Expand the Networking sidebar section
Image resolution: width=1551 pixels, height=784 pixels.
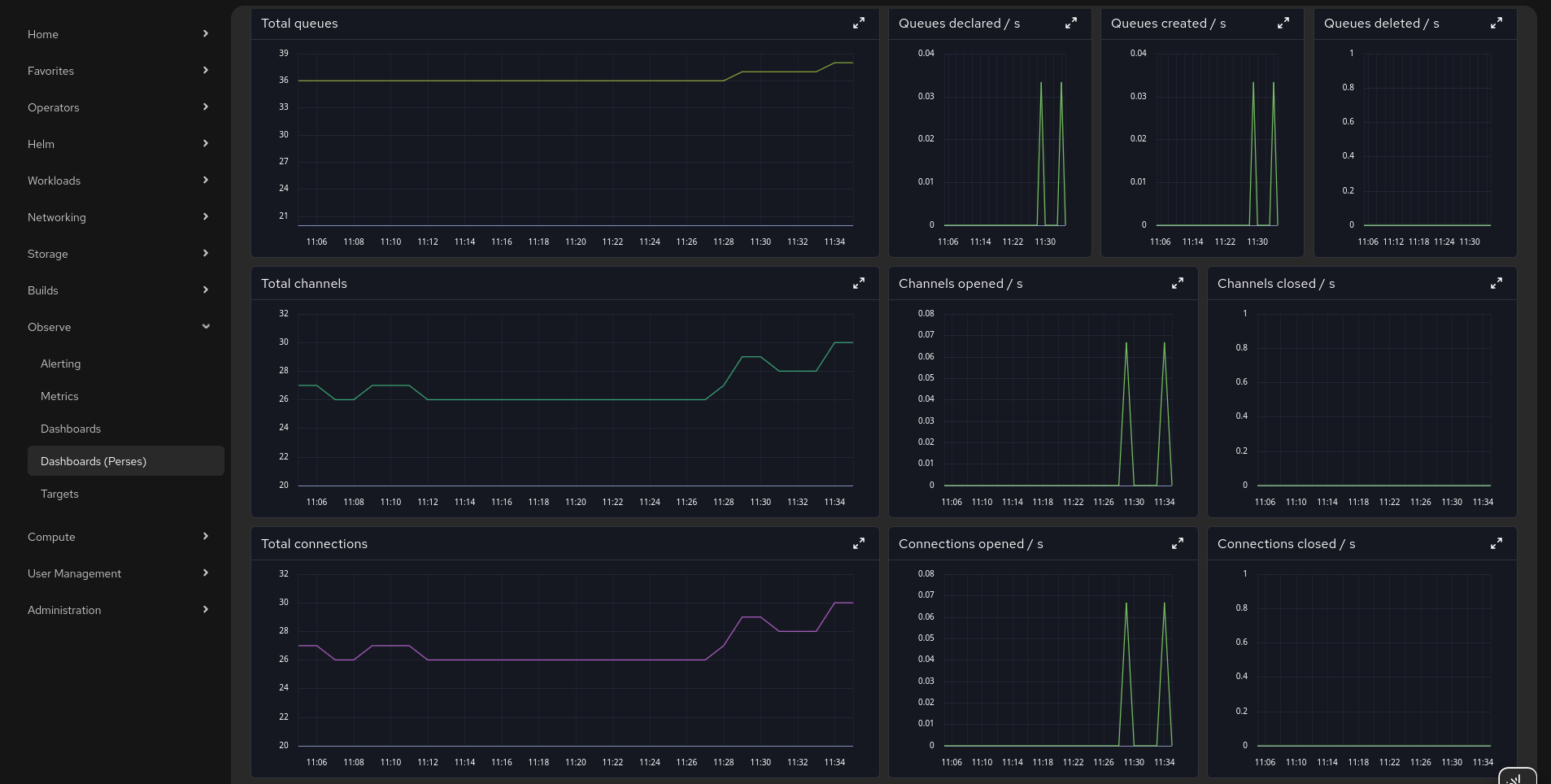click(x=118, y=217)
